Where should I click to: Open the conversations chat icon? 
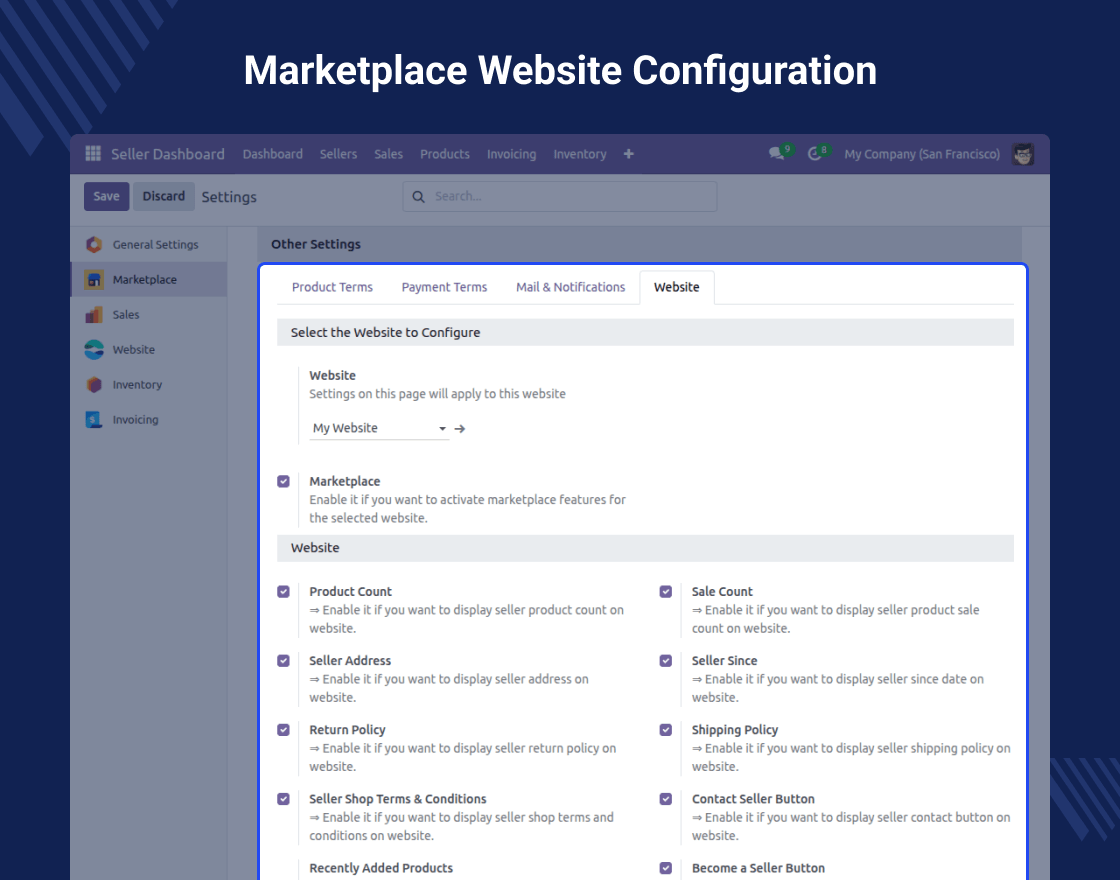(776, 154)
